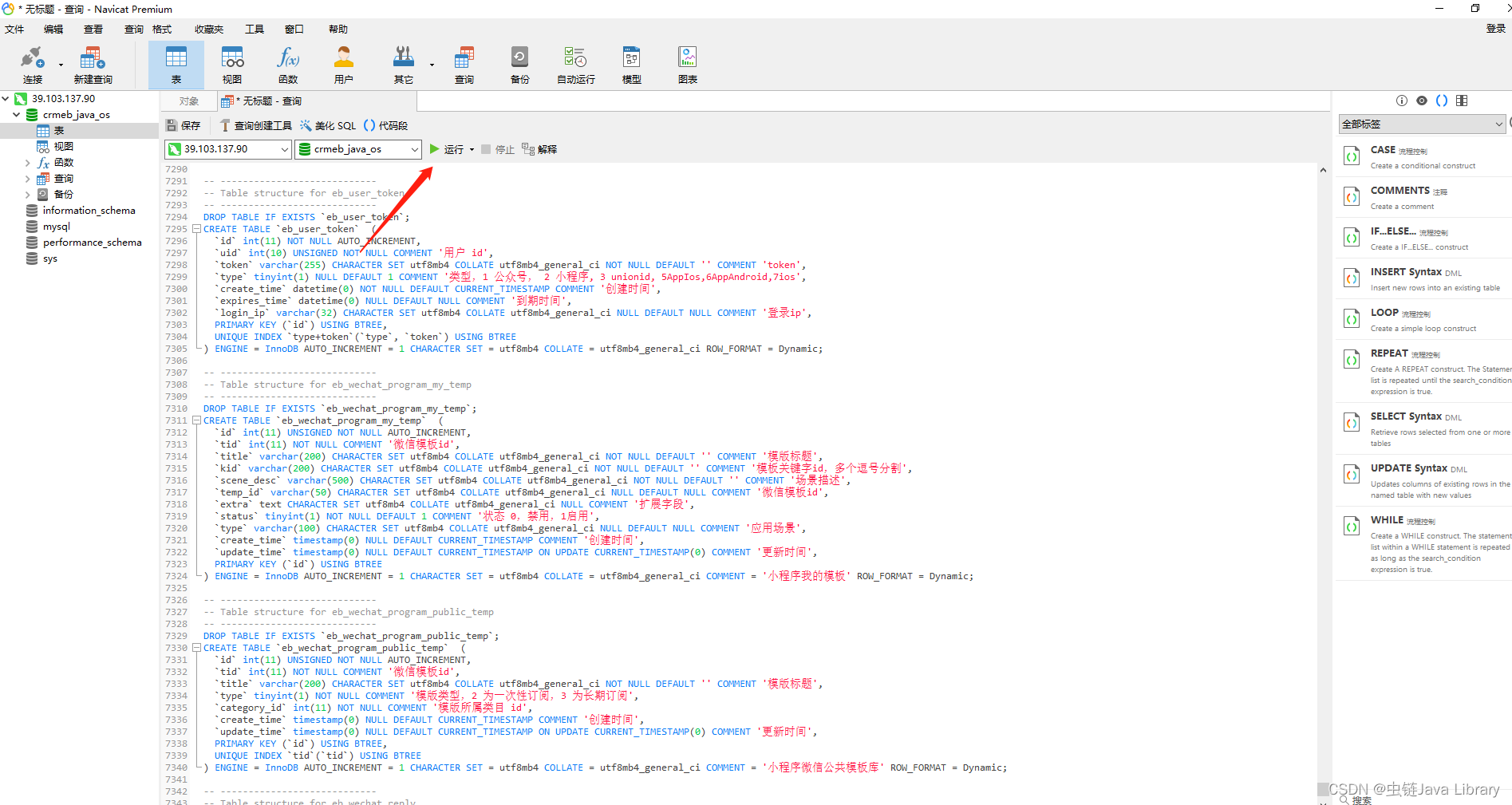Insert the WHILE snippet

tap(1424, 543)
